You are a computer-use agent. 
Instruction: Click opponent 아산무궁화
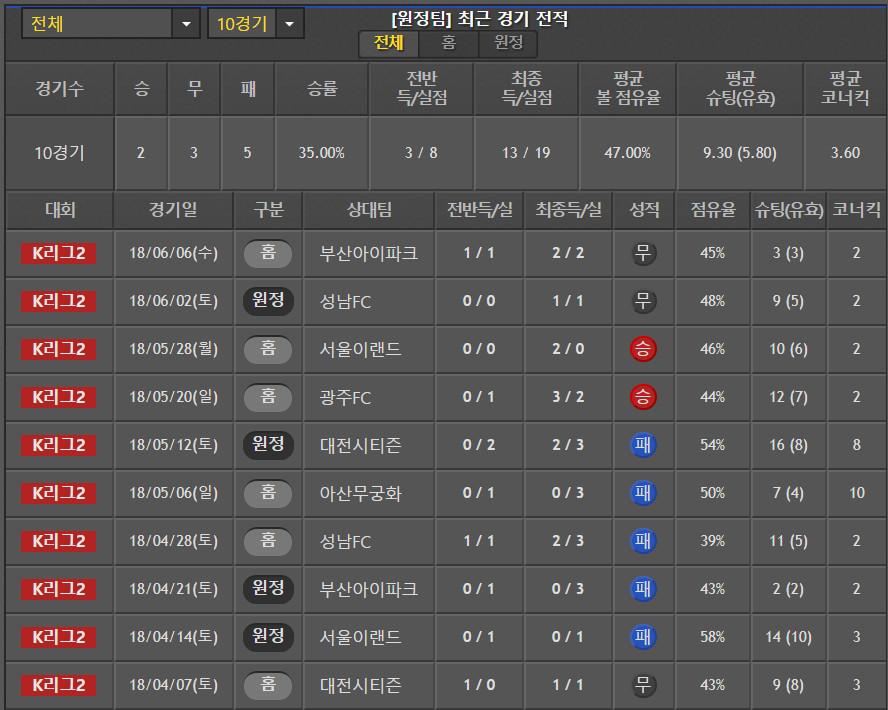[x=361, y=493]
